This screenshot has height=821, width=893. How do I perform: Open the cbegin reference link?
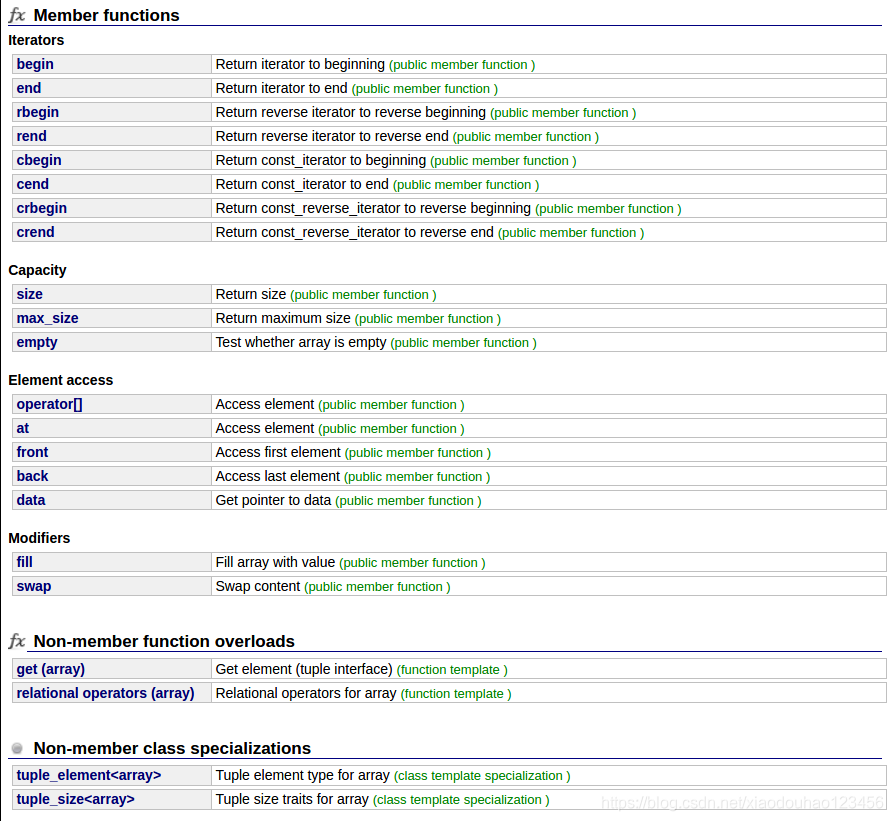coord(39,160)
